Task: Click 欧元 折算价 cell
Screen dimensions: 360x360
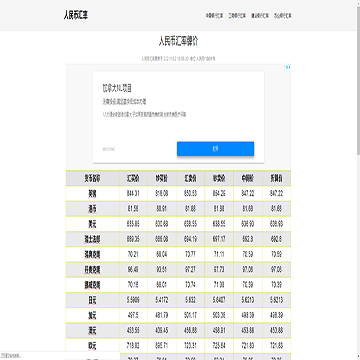Action: tap(276, 346)
